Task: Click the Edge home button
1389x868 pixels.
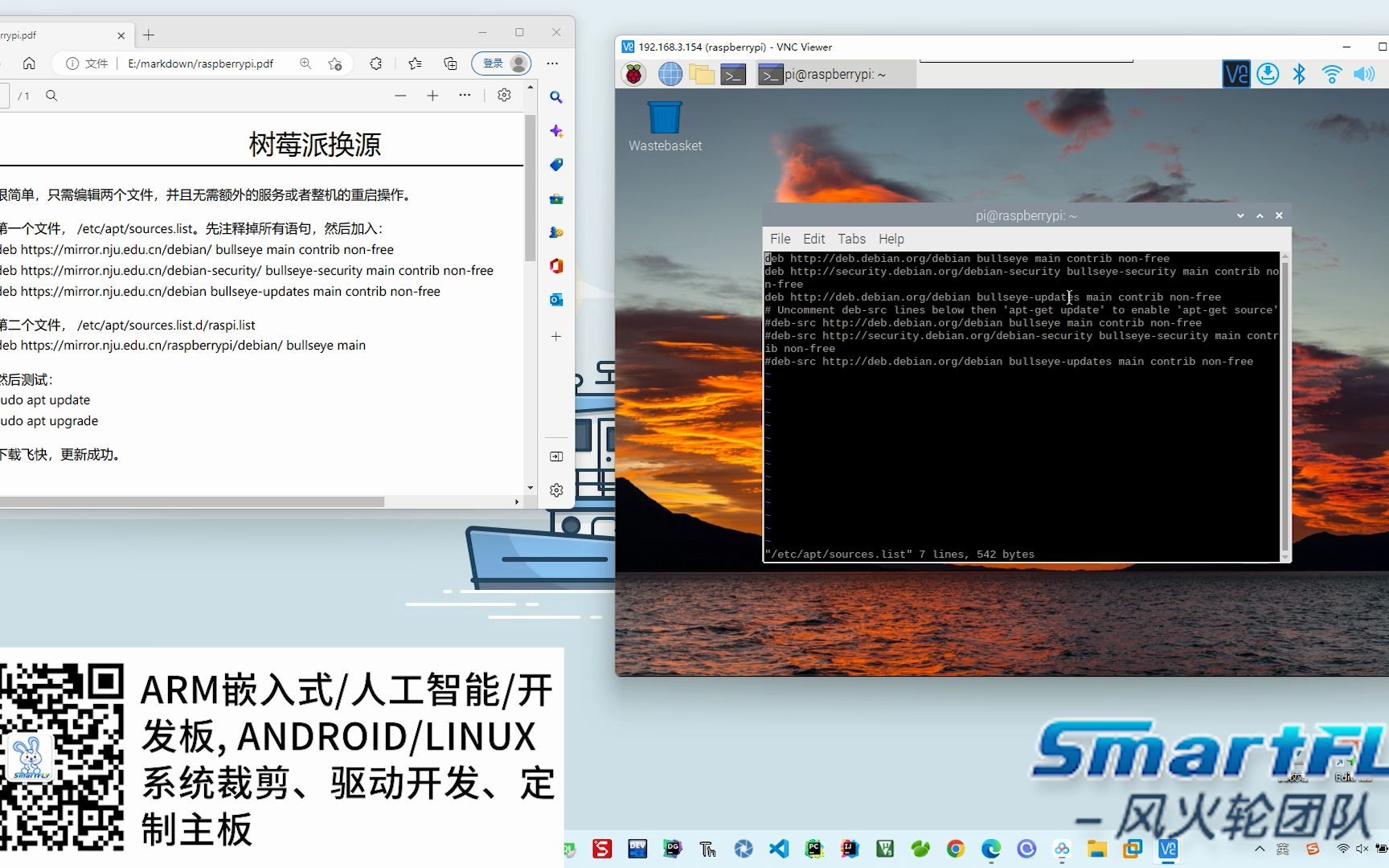Action: coord(29,63)
